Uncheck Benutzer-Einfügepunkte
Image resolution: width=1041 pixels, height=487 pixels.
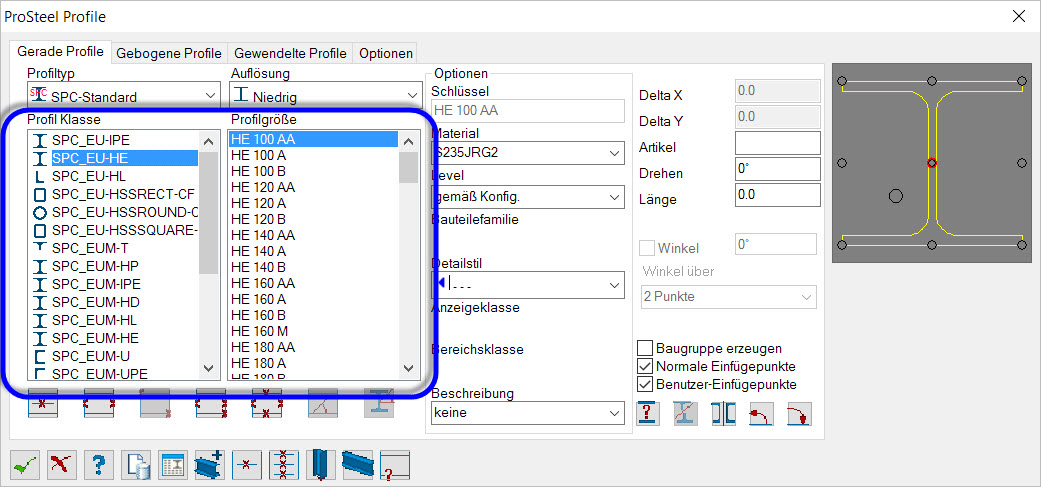click(644, 384)
